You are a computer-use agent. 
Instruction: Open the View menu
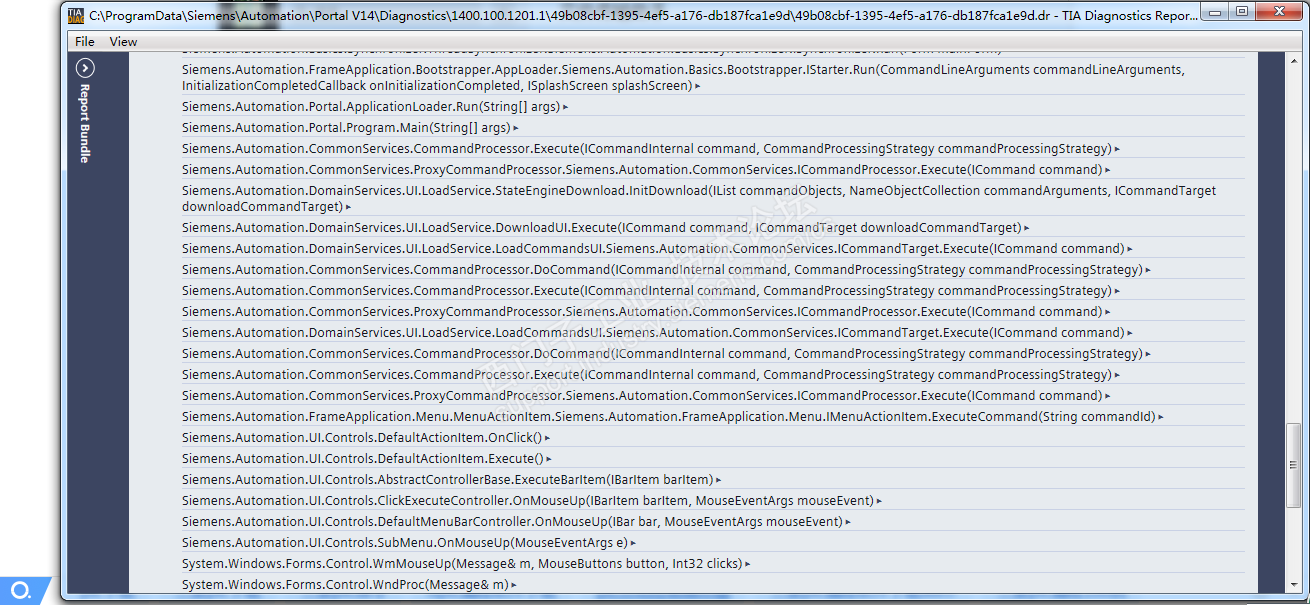click(x=124, y=41)
